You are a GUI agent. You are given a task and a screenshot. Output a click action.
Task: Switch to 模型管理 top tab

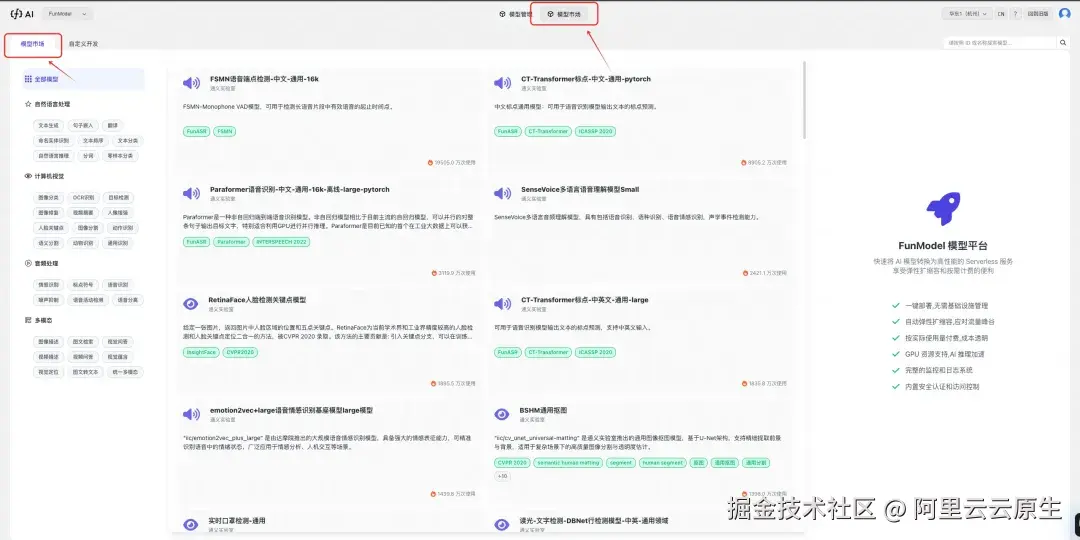tap(516, 14)
